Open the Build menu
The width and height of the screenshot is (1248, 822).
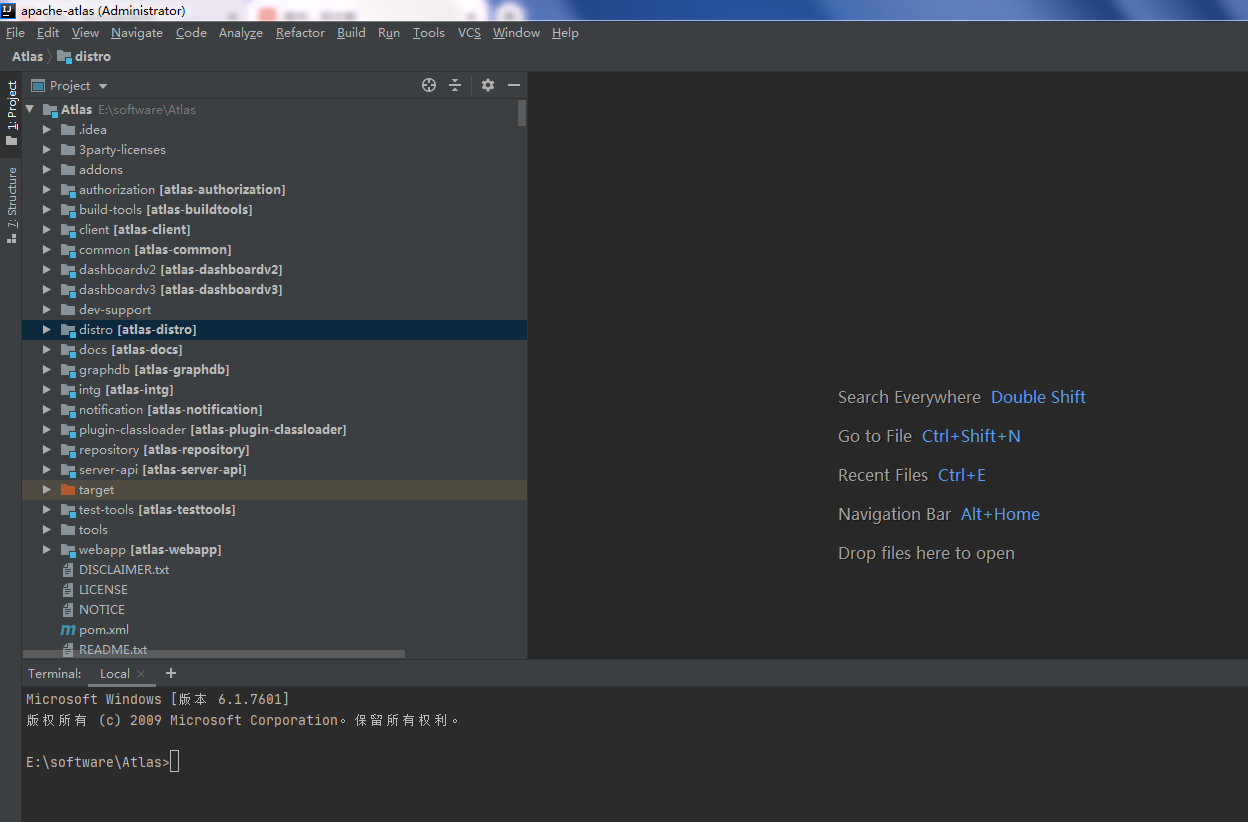point(351,33)
